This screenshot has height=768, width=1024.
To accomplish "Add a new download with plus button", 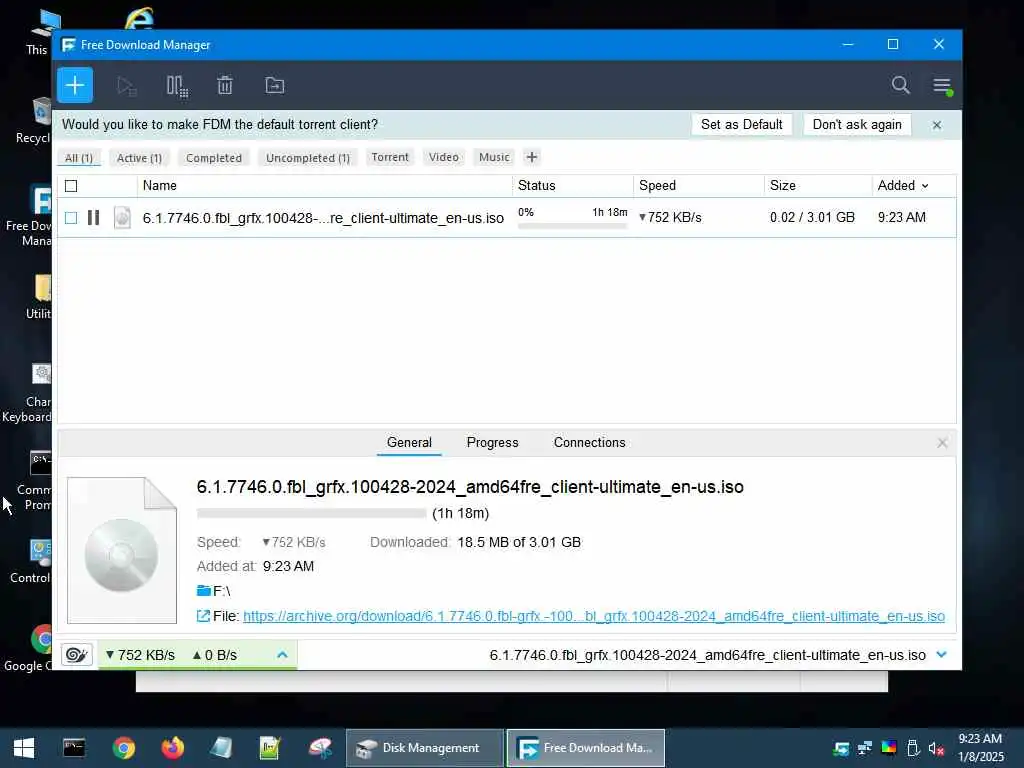I will pyautogui.click(x=74, y=85).
